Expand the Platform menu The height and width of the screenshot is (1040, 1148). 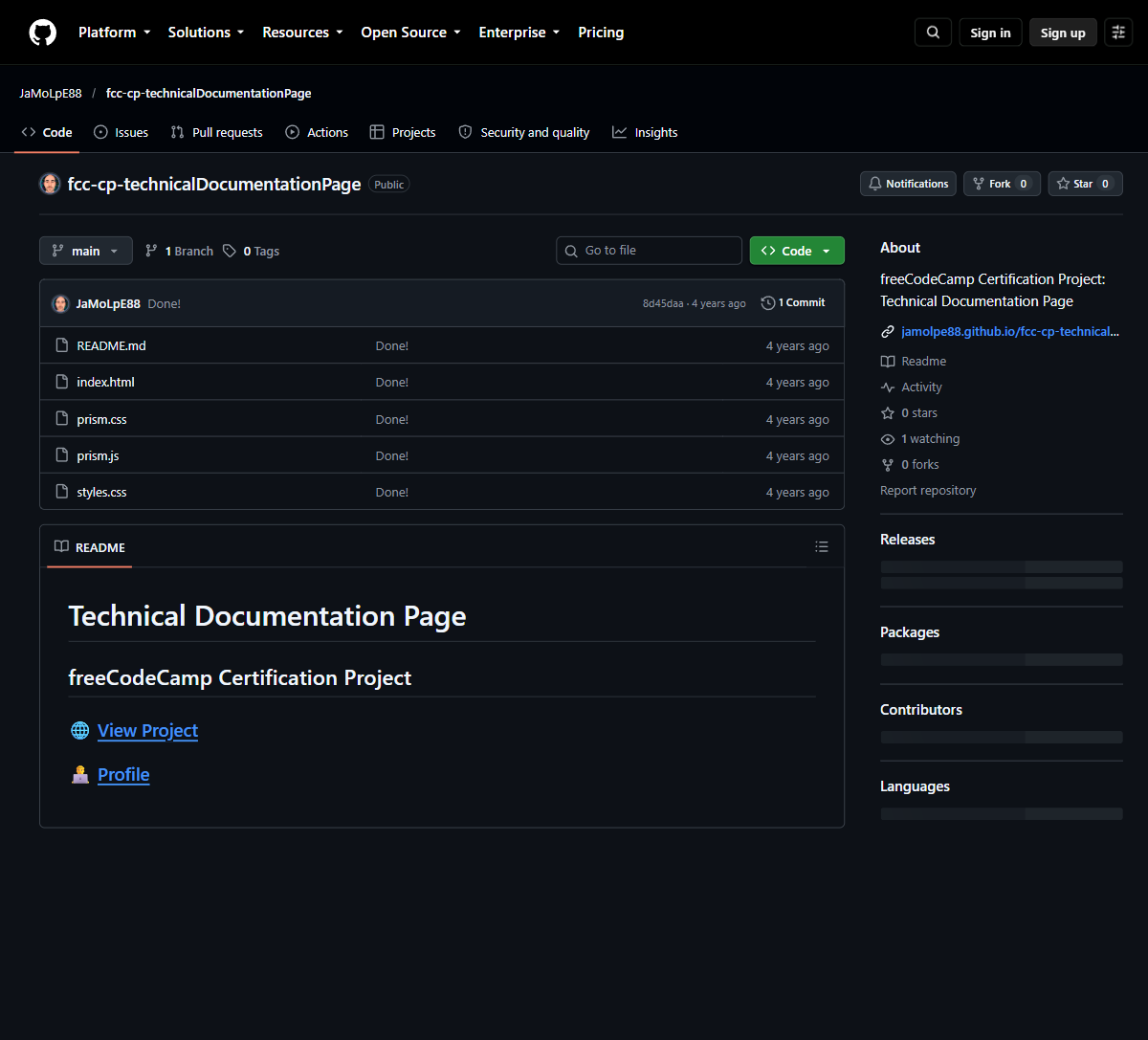(115, 33)
